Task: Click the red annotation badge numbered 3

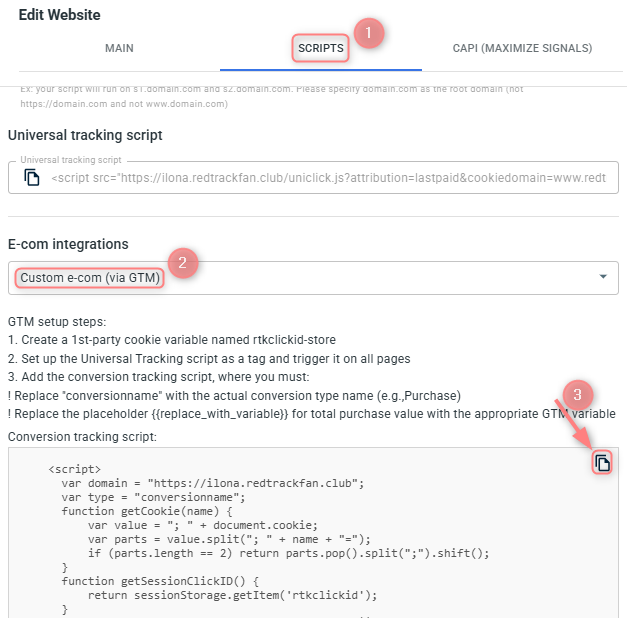Action: point(577,395)
